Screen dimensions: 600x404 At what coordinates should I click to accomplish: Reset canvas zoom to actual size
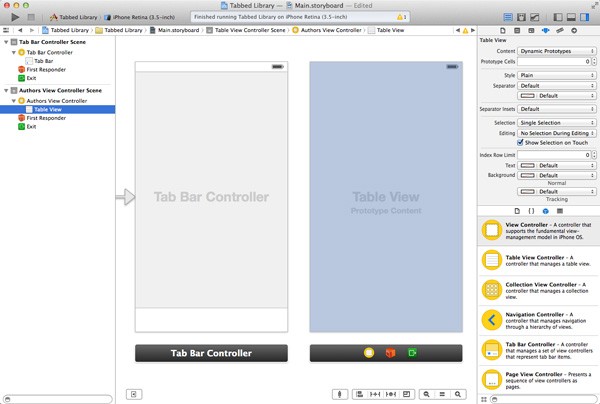pos(442,394)
